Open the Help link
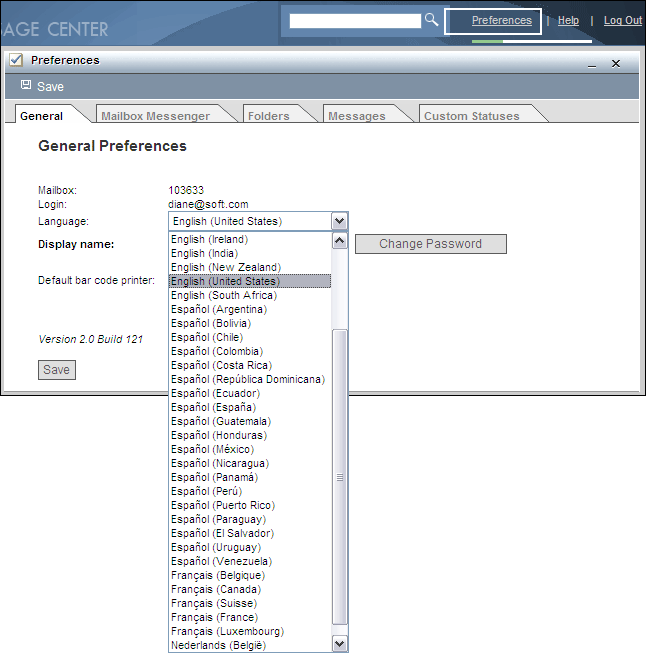Viewport: 646px width, 653px height. [568, 21]
